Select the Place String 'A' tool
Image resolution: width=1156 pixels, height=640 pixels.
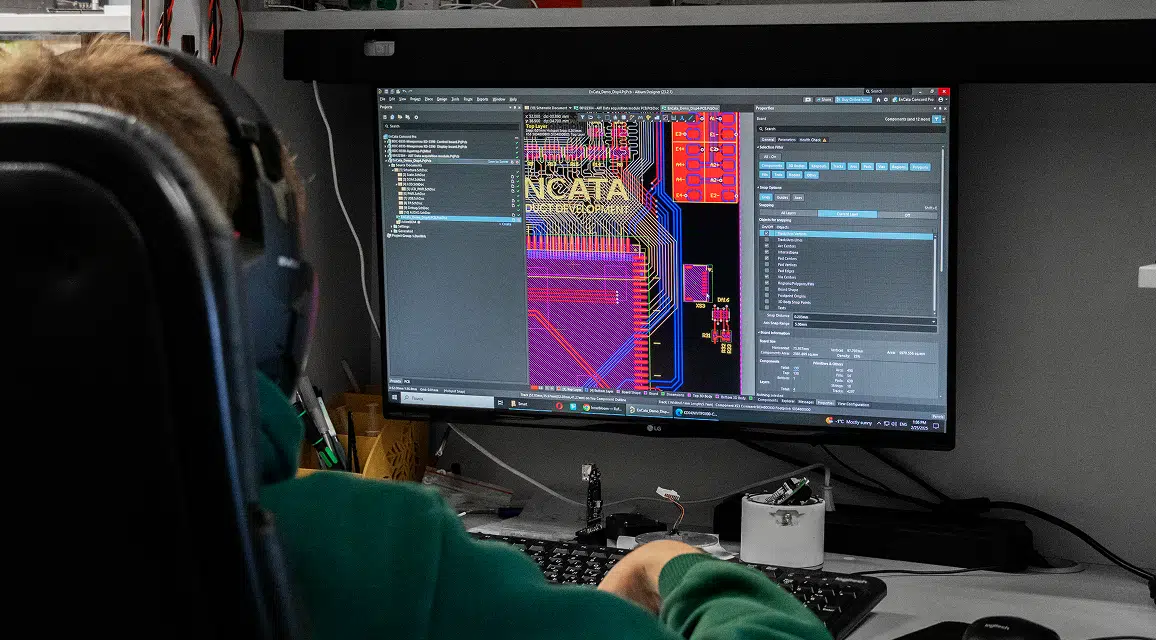[x=682, y=118]
